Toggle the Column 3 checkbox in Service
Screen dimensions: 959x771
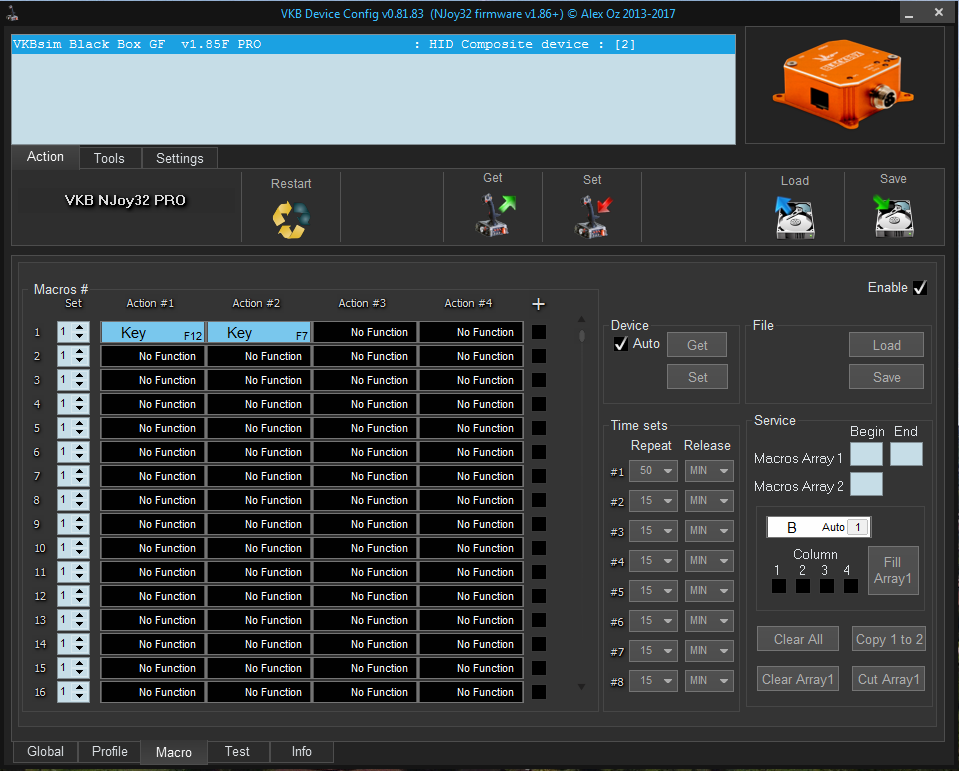pos(826,586)
